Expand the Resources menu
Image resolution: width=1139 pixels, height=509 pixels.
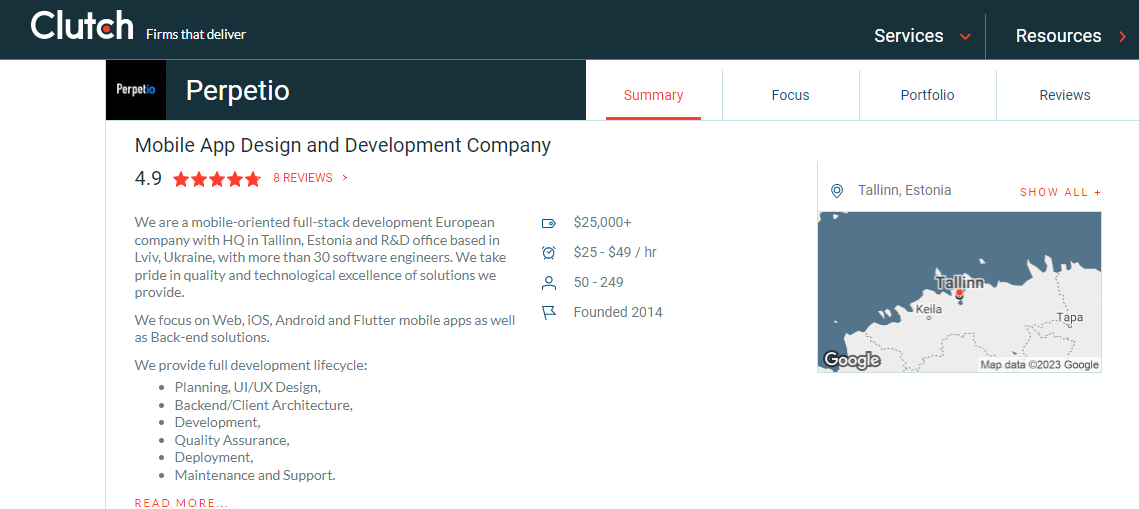(x=1071, y=36)
